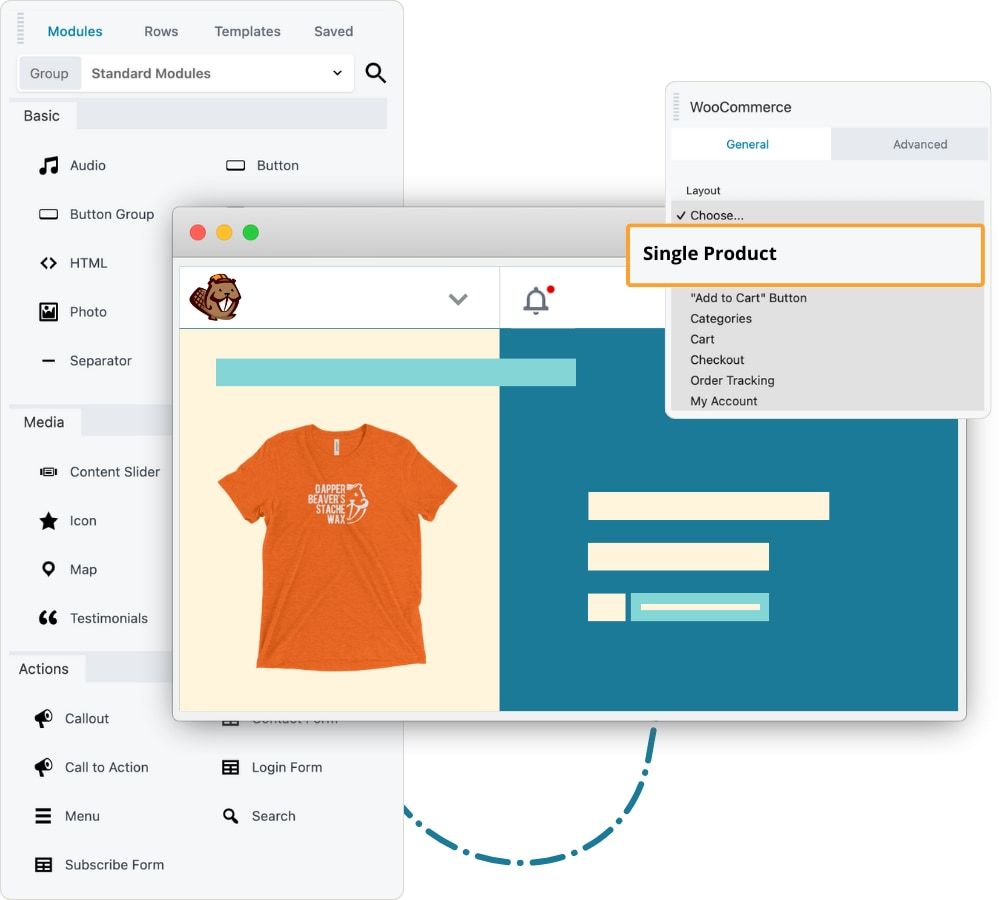Open the Saved tab
Image resolution: width=999 pixels, height=900 pixels.
pyautogui.click(x=333, y=31)
